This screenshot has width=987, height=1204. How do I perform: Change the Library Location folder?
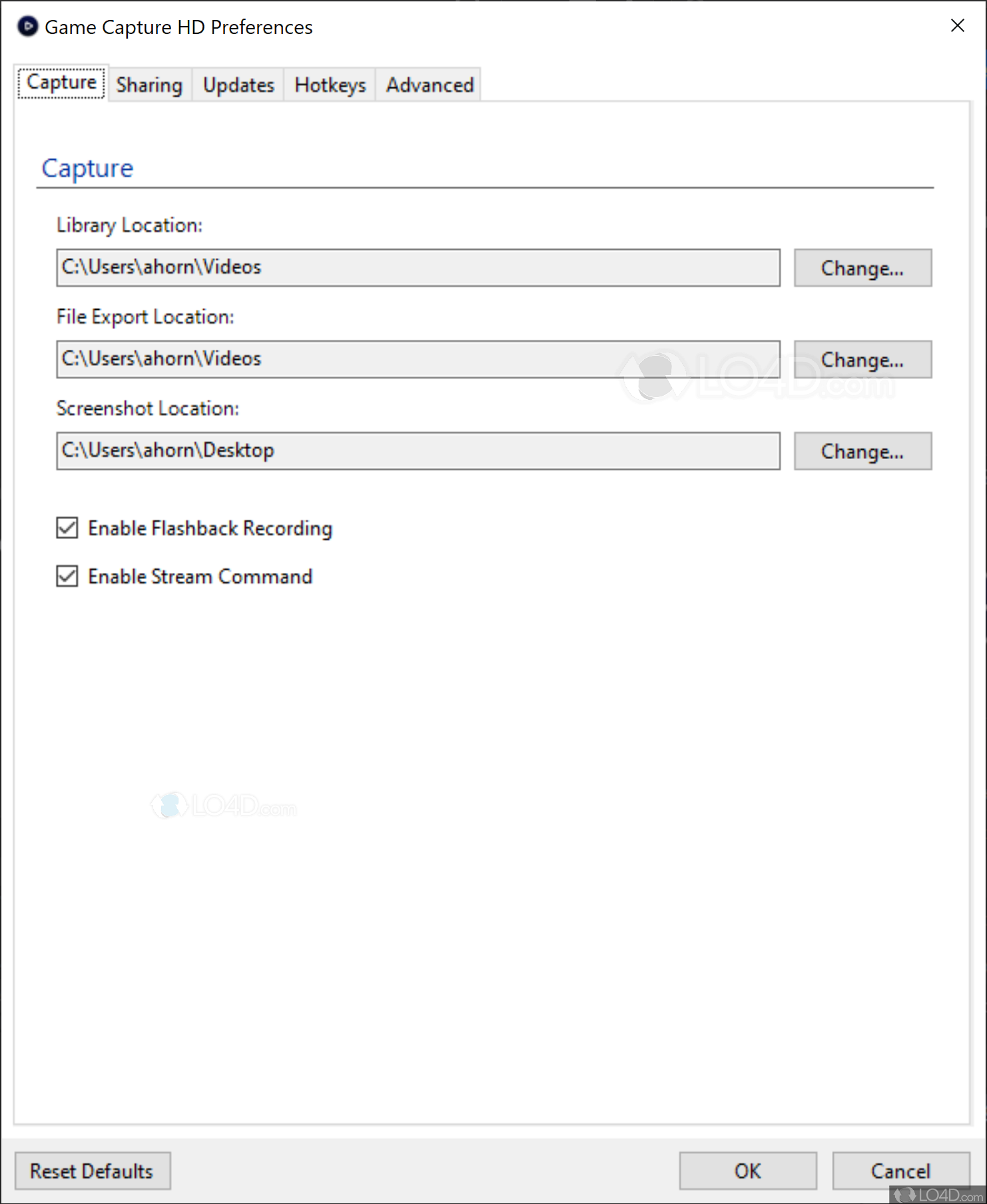[x=862, y=268]
